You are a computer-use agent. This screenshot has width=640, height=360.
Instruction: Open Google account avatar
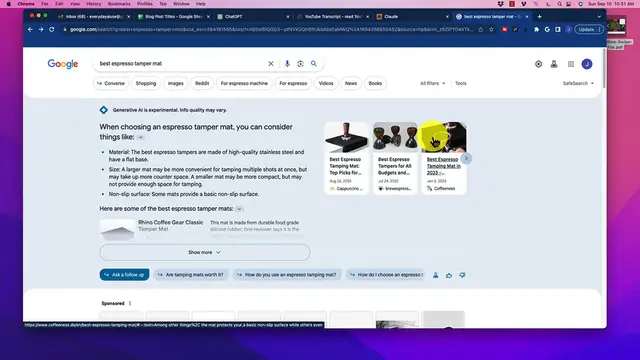(587, 64)
